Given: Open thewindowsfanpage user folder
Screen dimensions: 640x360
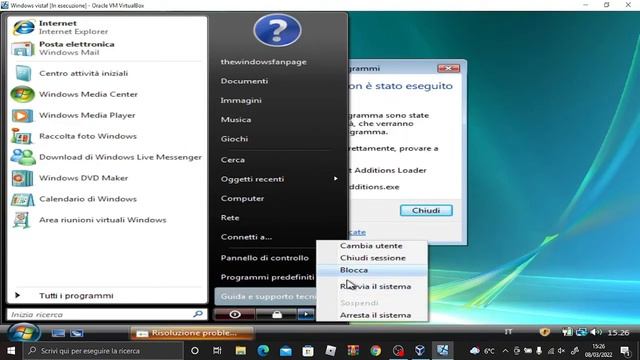Looking at the screenshot, I should pyautogui.click(x=263, y=62).
